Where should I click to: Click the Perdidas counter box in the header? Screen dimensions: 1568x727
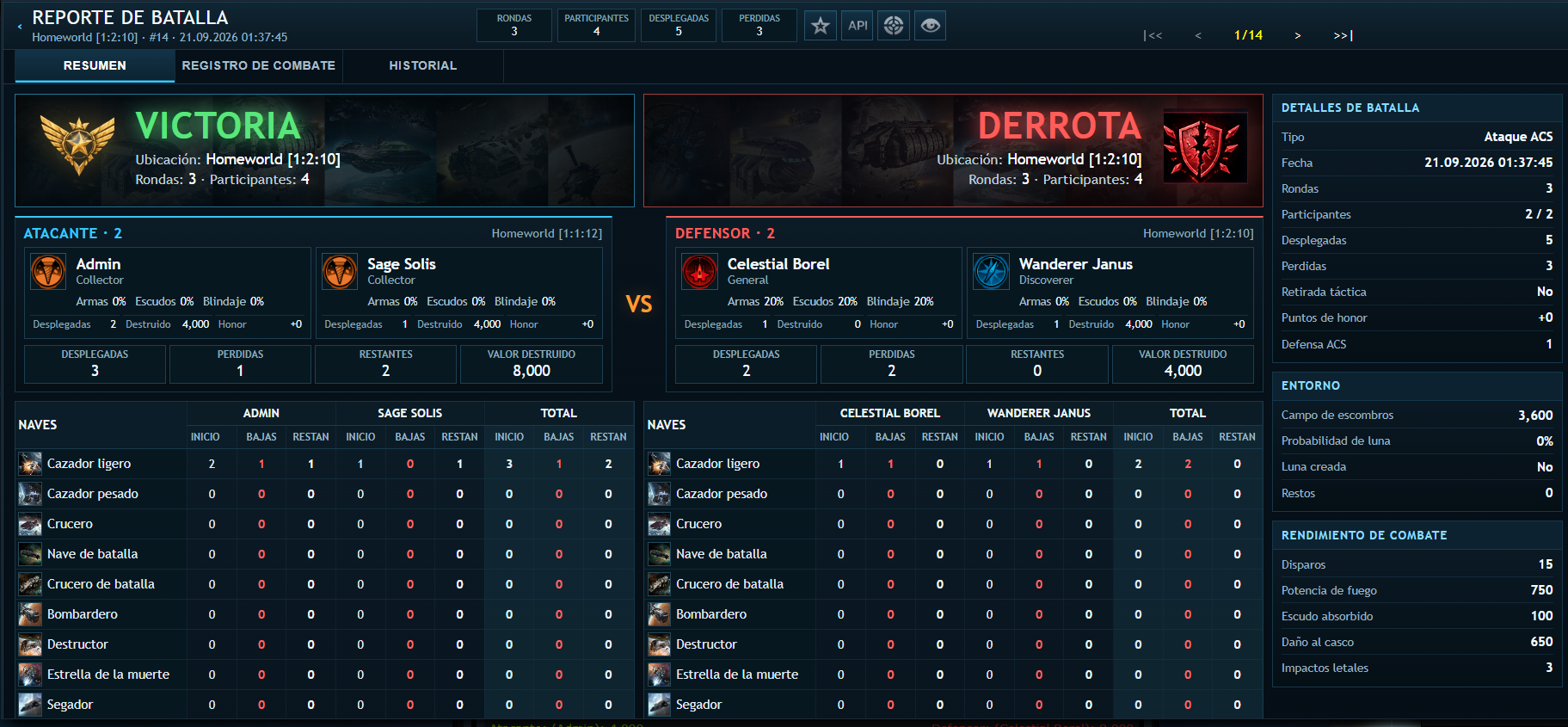pos(759,25)
